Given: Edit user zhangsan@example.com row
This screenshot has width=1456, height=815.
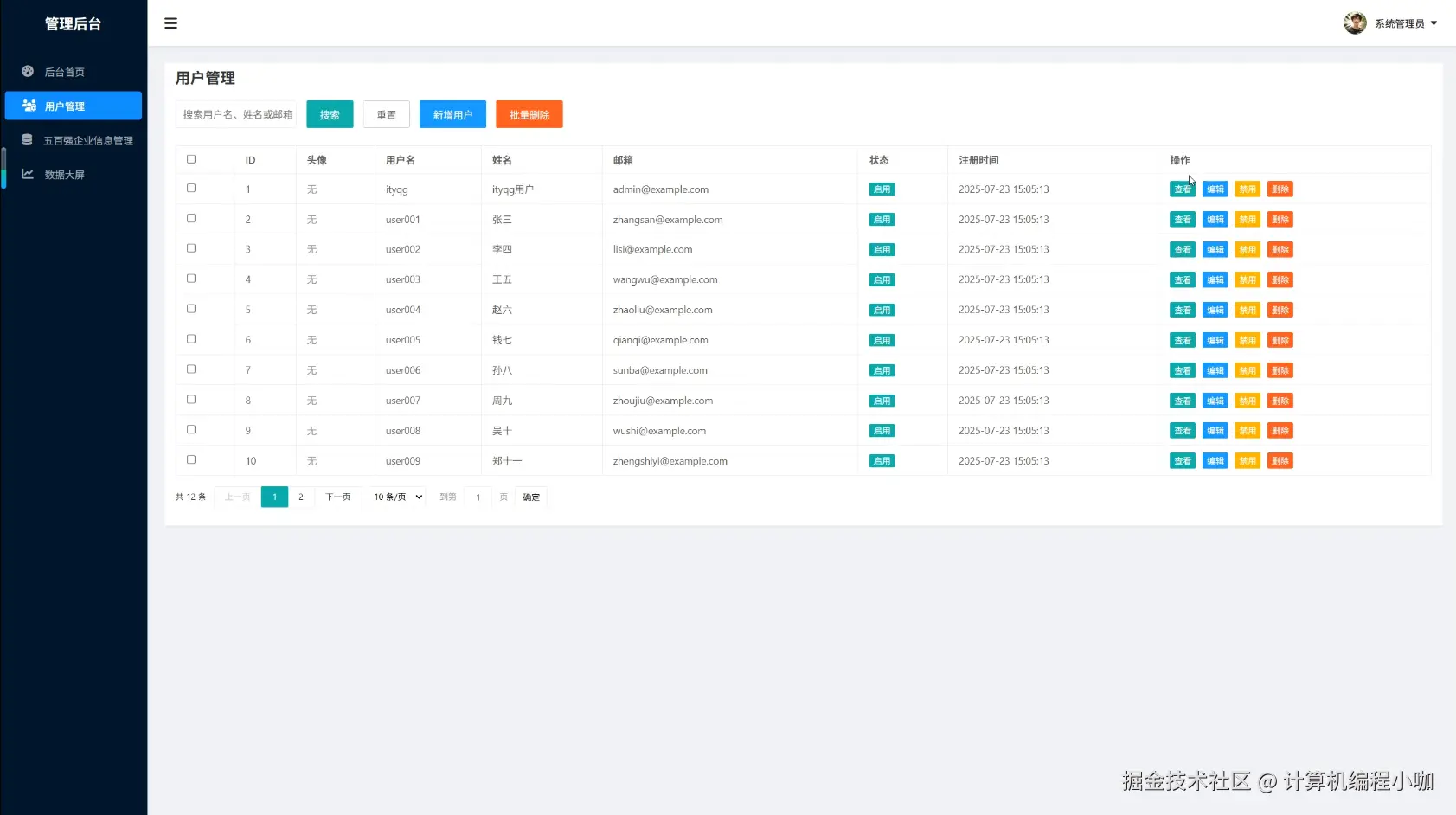Looking at the screenshot, I should [x=1215, y=220].
